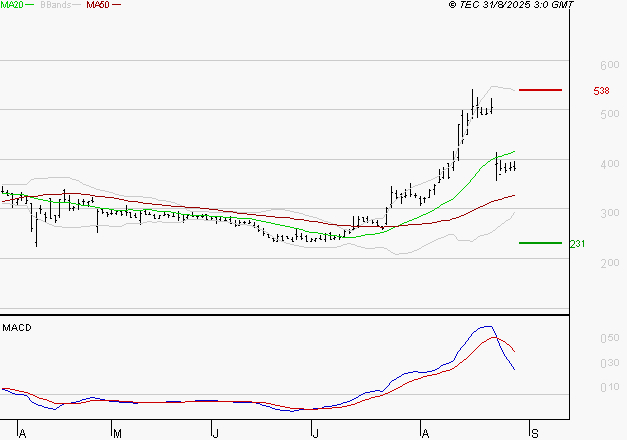Select the red line sample beside MA50
627x440 pixels.
[x=117, y=6]
